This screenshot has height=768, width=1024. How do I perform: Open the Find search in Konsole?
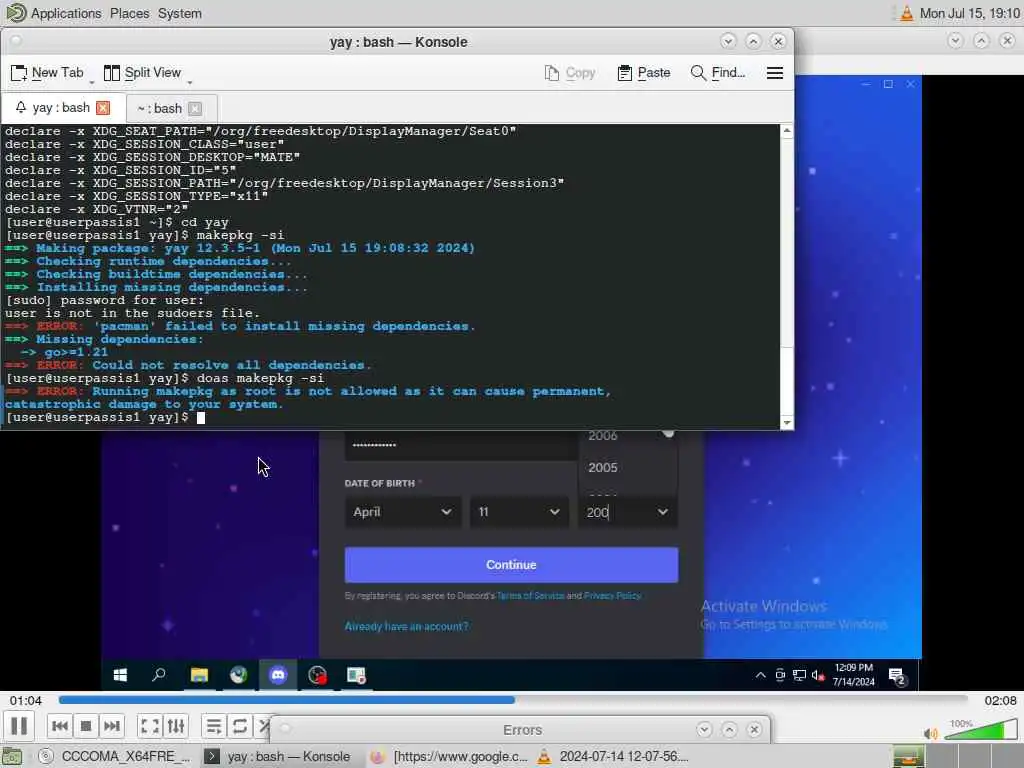coord(718,72)
